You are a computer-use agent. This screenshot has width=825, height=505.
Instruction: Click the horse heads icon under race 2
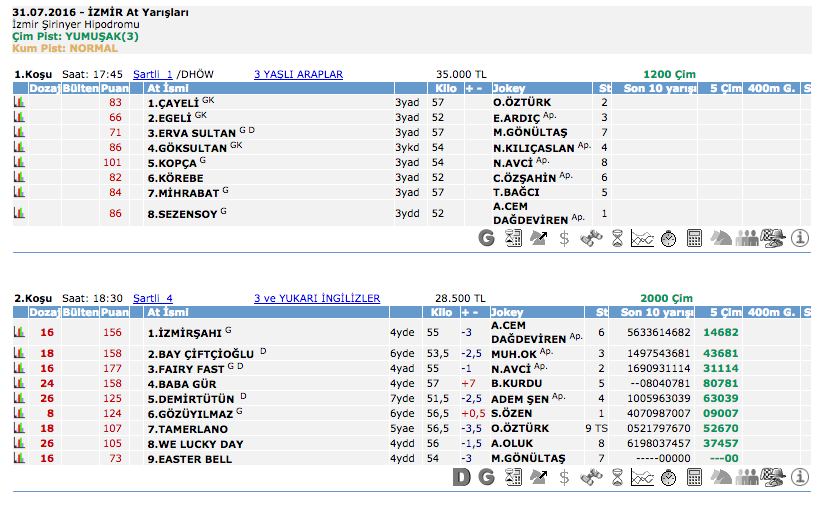[720, 478]
